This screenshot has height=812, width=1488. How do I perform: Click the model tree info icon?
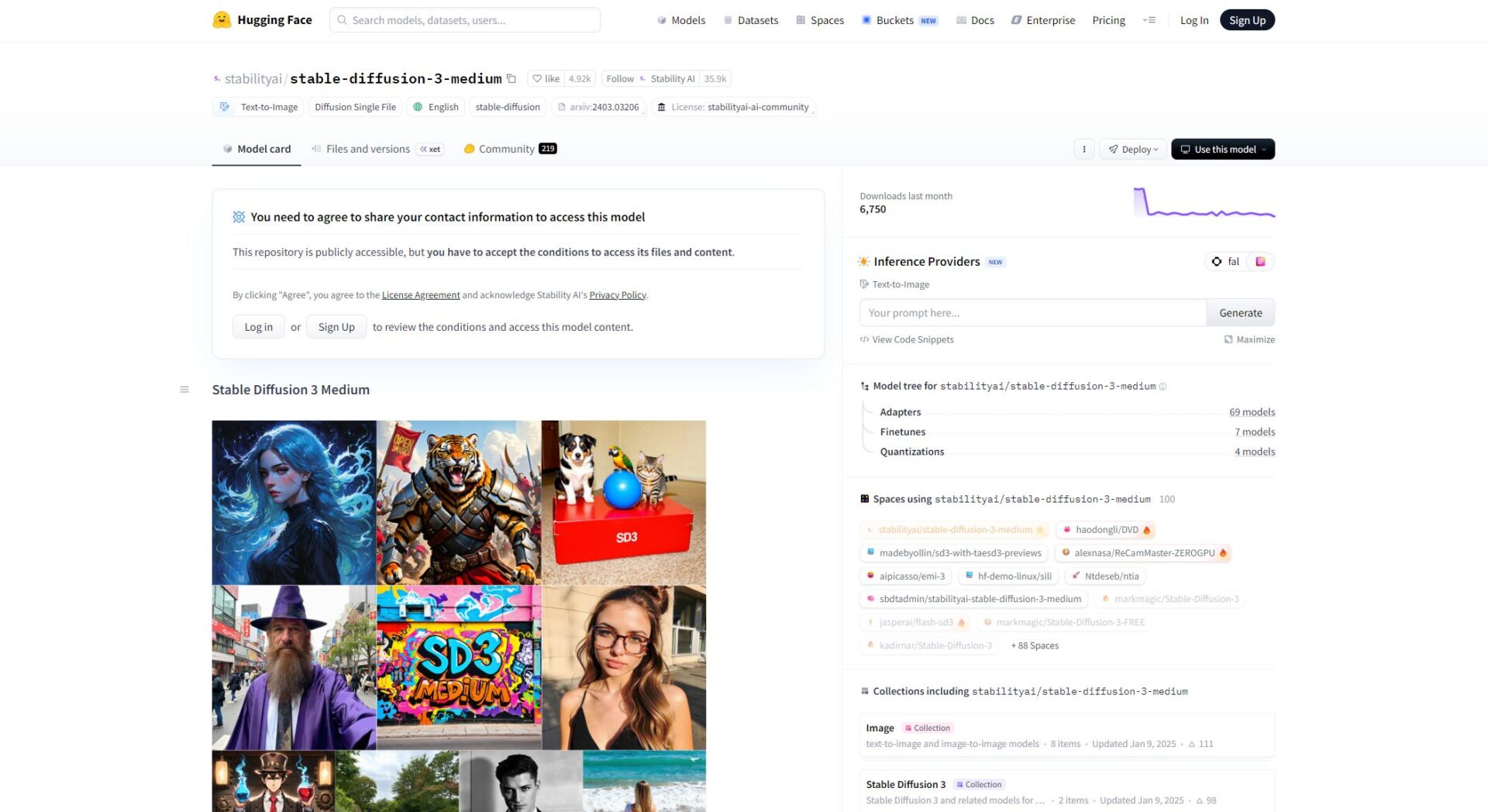(1162, 387)
